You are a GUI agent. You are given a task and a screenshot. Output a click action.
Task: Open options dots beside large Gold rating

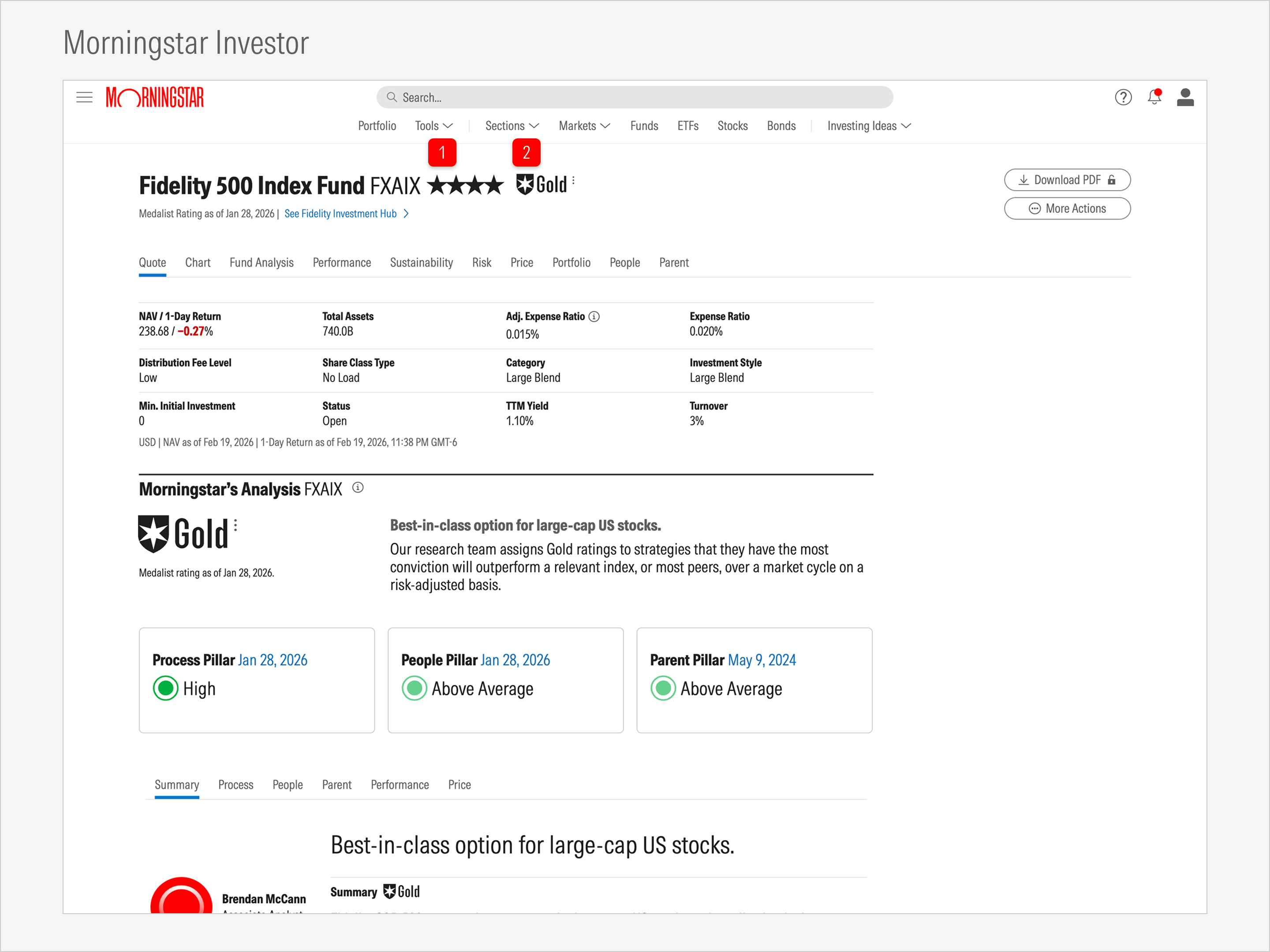(x=235, y=526)
